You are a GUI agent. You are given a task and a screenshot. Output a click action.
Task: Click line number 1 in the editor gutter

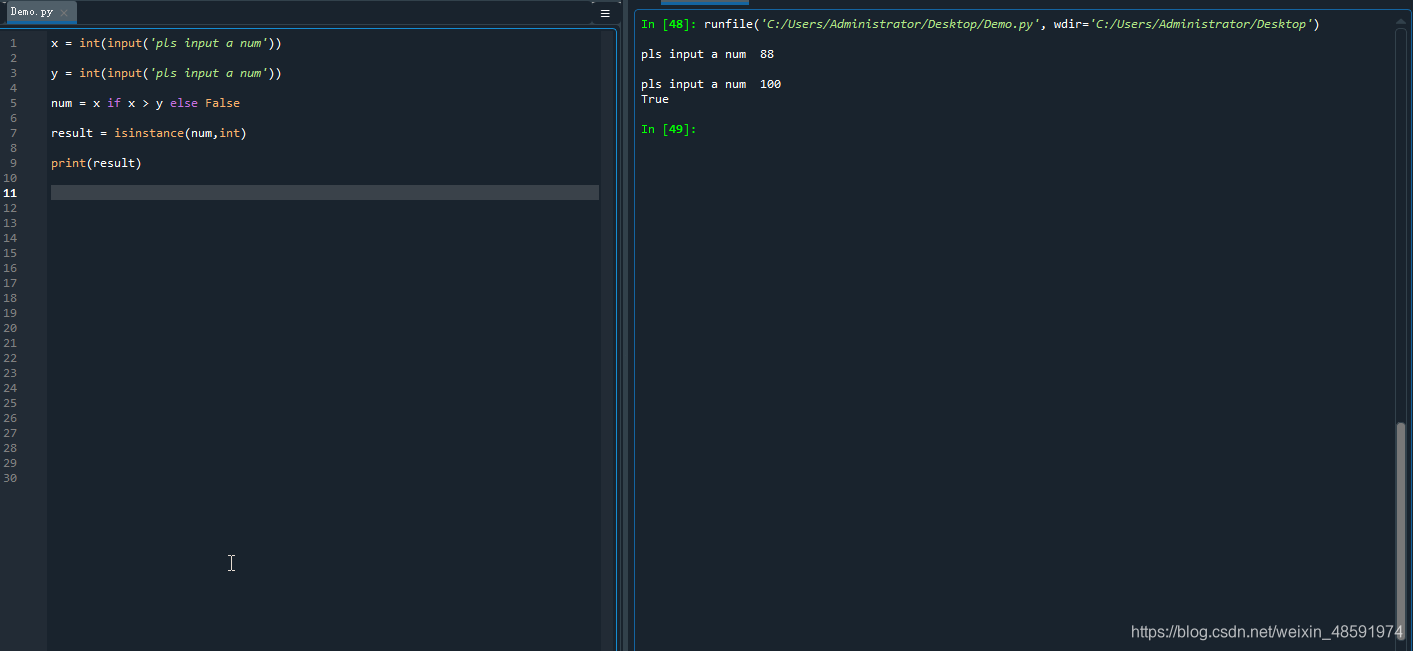11,43
